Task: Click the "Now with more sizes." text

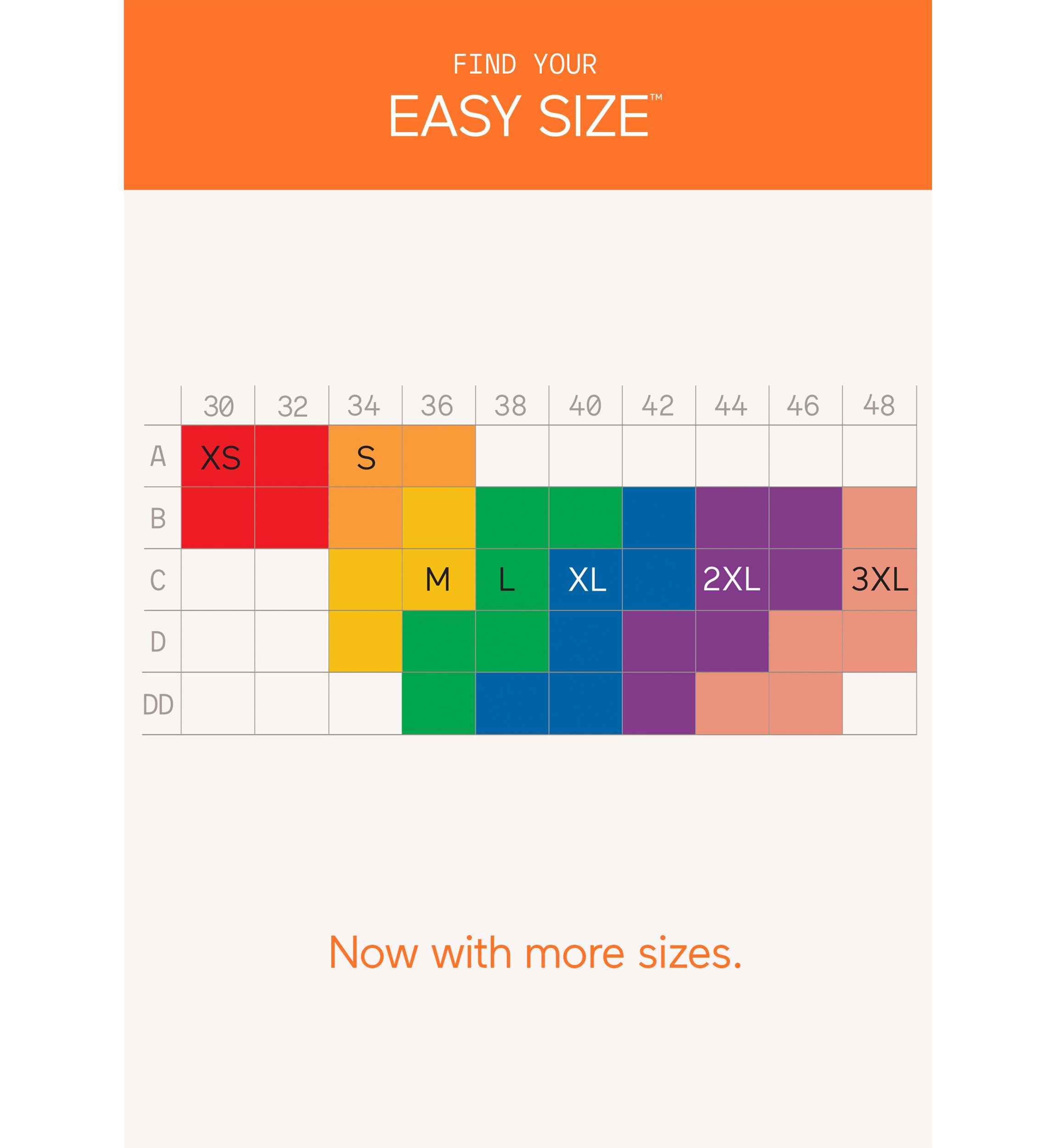Action: click(535, 953)
